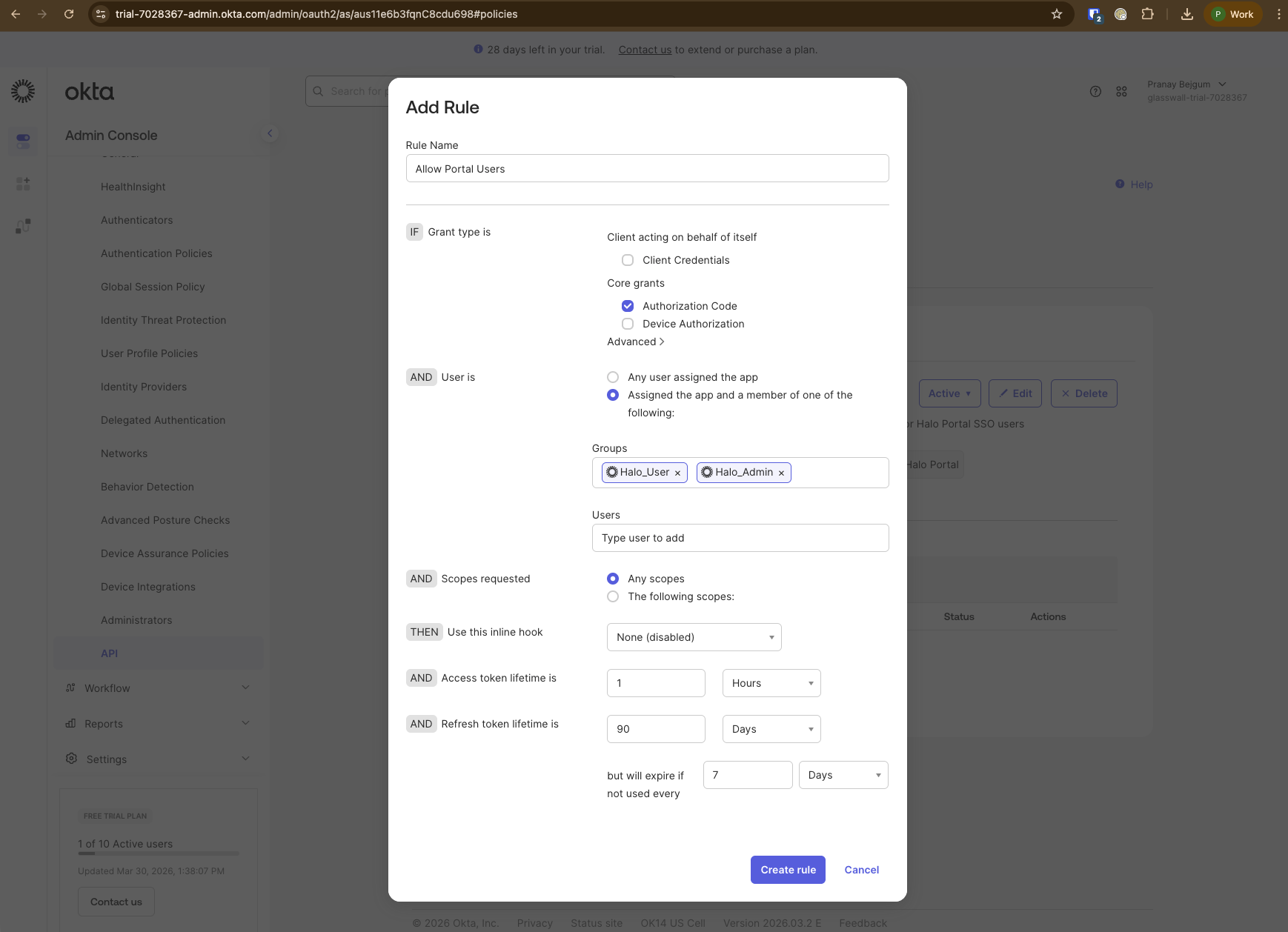Click the trial info icon in banner
This screenshot has width=1288, height=932.
(478, 50)
